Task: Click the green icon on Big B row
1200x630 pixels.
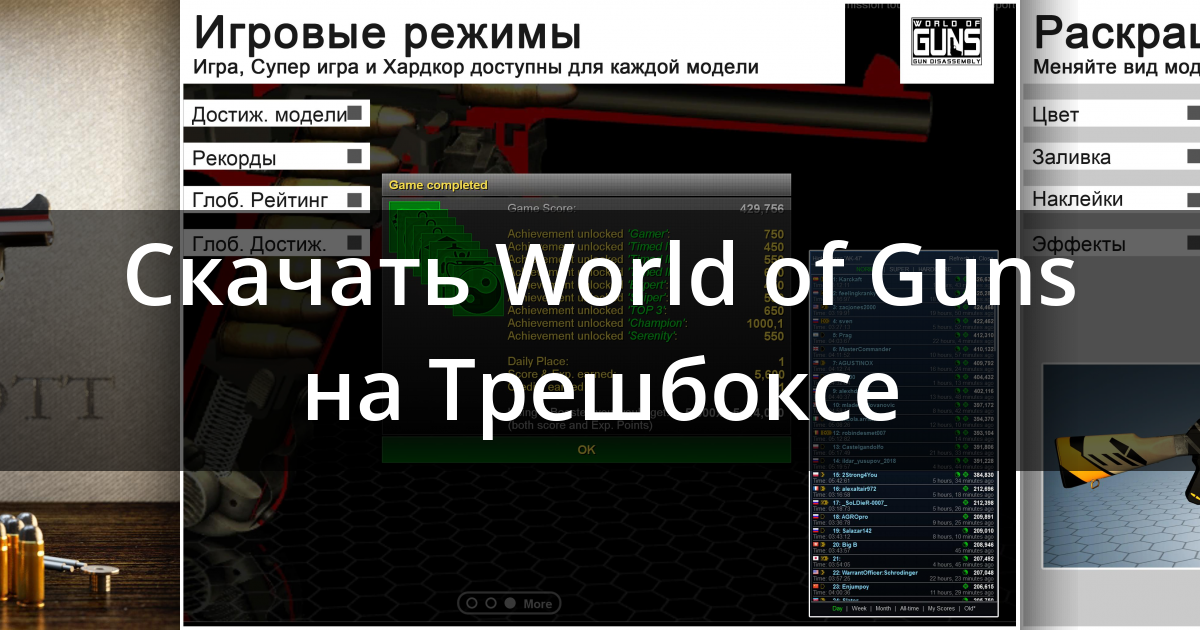Action: 965,545
